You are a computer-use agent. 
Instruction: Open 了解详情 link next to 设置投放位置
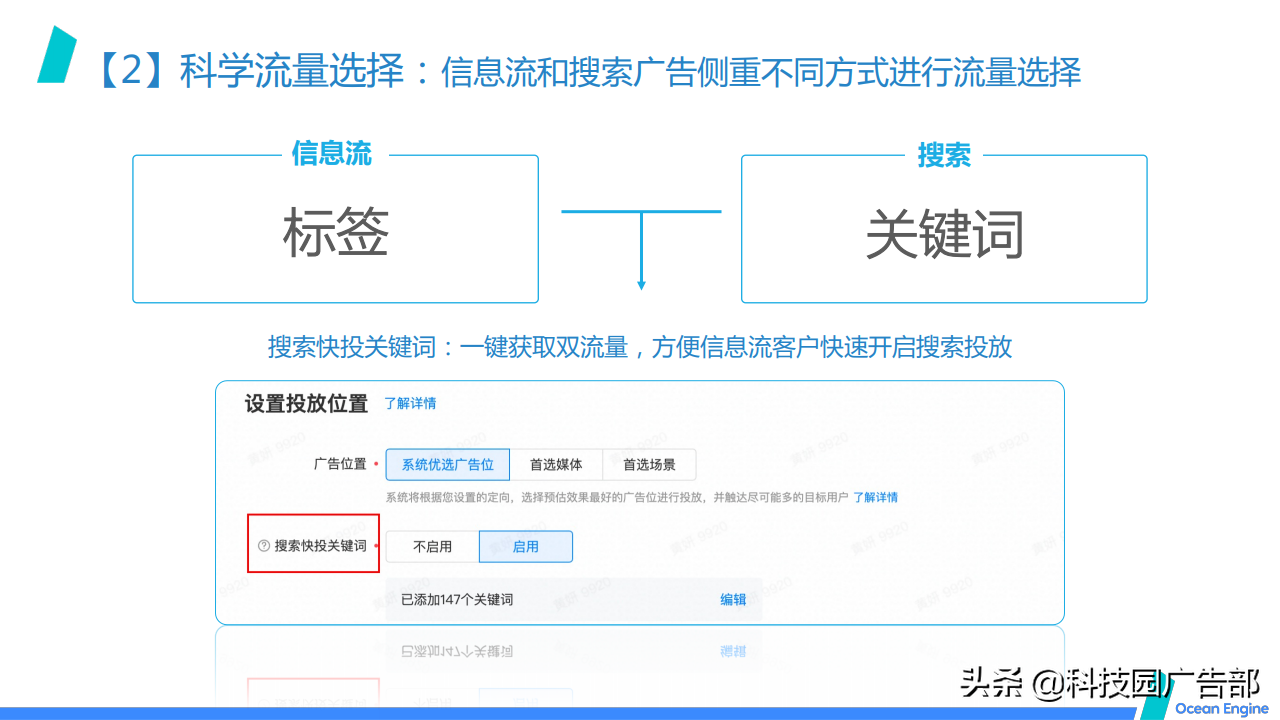(x=410, y=404)
